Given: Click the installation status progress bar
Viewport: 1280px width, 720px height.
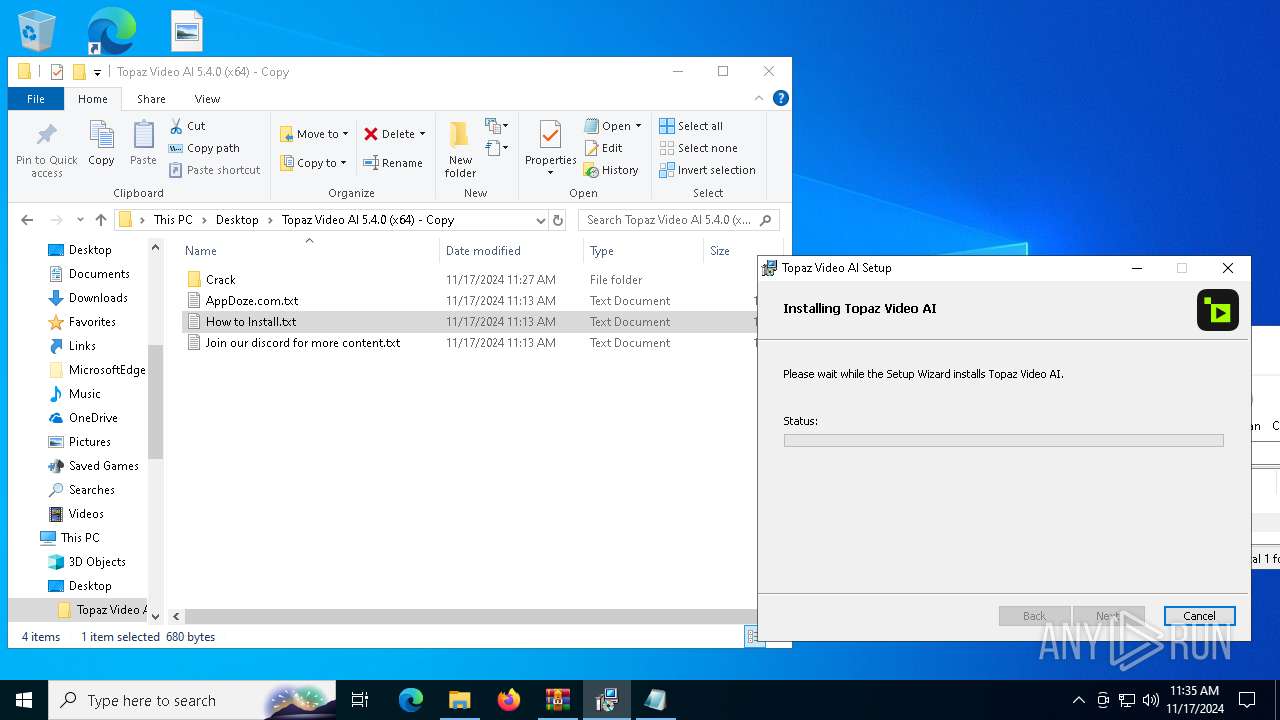Looking at the screenshot, I should (x=1003, y=440).
